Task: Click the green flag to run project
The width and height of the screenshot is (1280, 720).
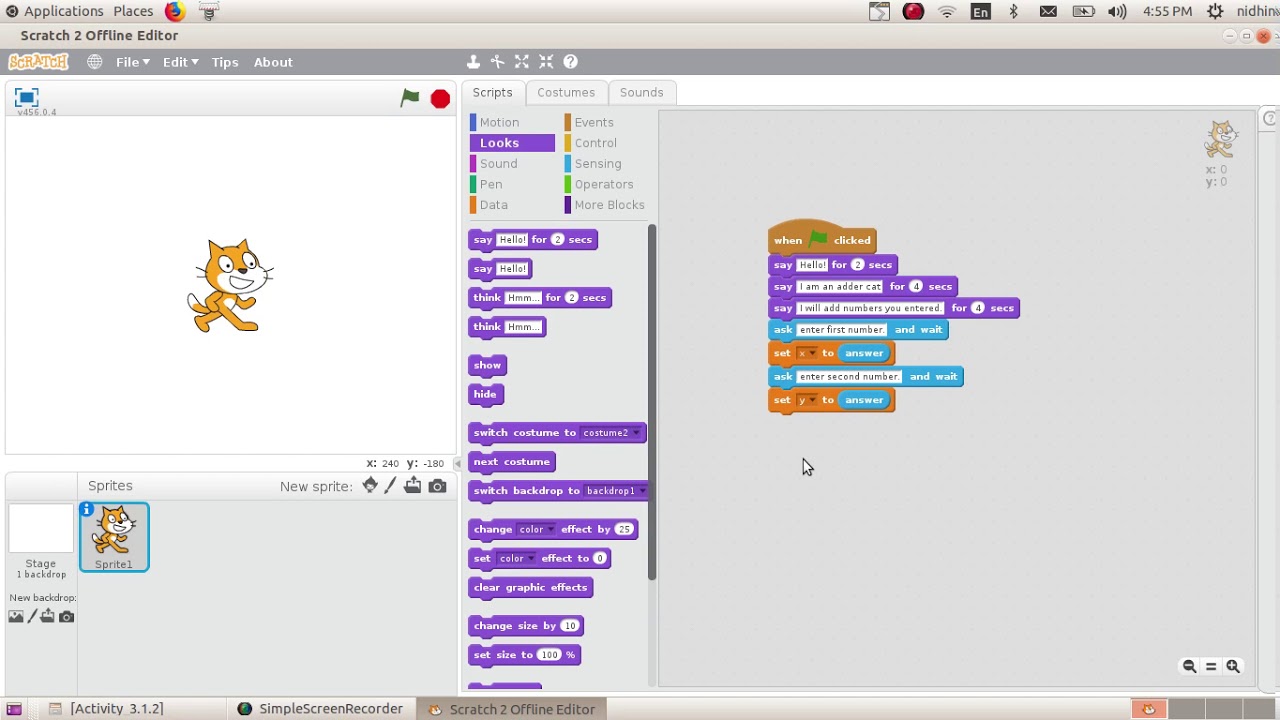Action: (410, 97)
